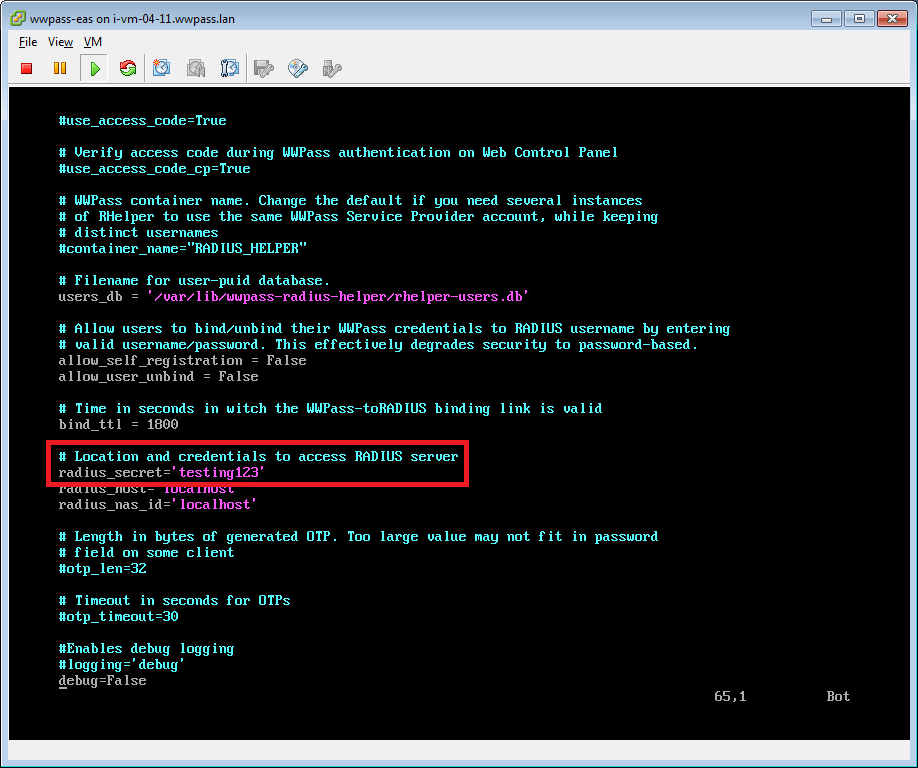The height and width of the screenshot is (768, 918).
Task: Minimize the console window
Action: 826,18
